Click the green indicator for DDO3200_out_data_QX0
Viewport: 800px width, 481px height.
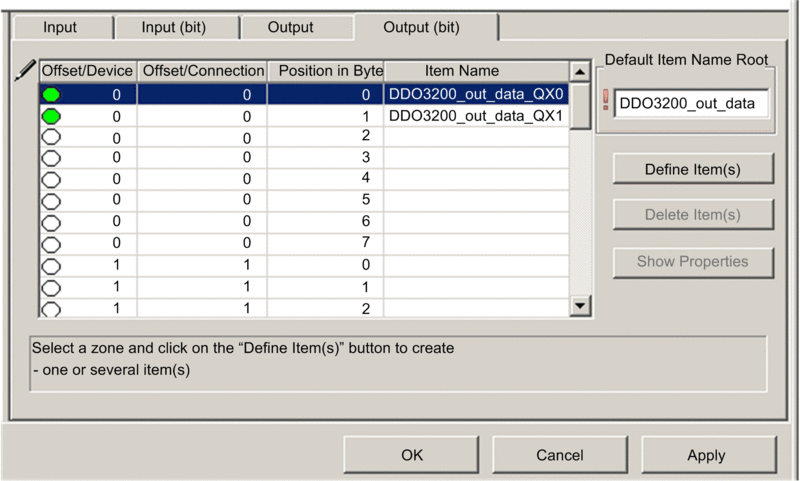(51, 95)
